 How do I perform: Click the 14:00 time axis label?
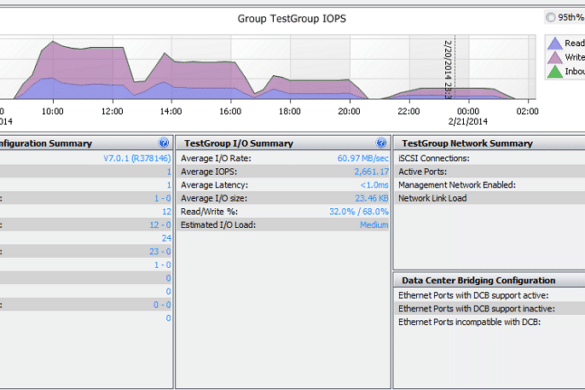171,111
